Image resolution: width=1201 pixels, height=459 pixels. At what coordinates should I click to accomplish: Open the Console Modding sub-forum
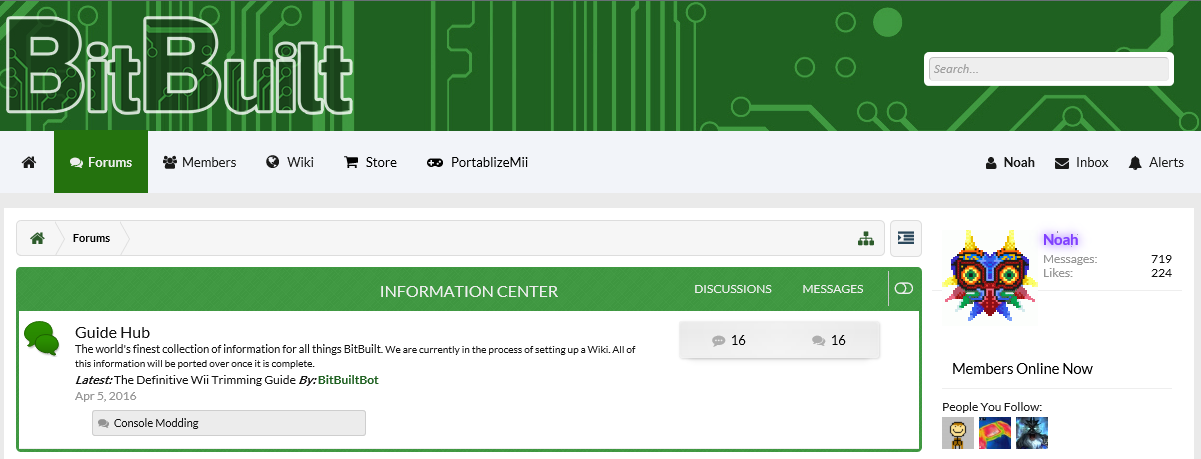coord(228,423)
